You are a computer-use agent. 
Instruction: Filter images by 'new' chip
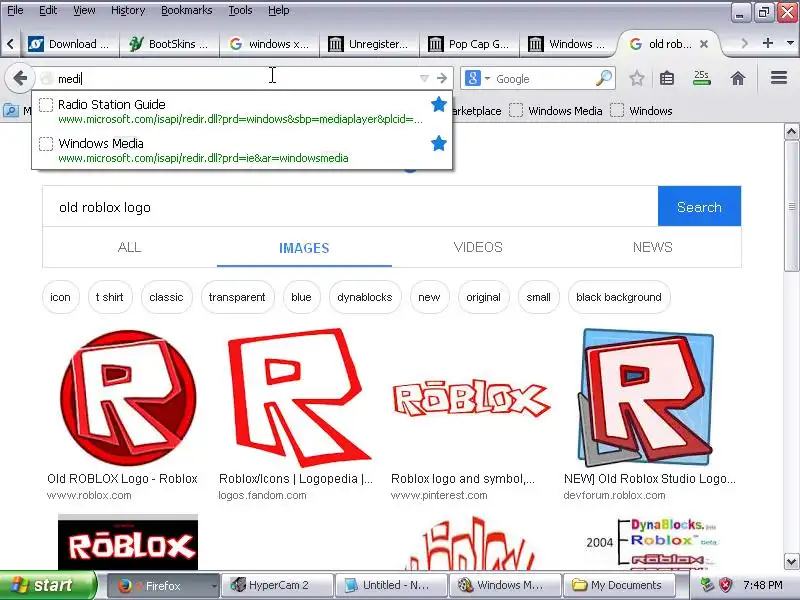[x=429, y=297]
